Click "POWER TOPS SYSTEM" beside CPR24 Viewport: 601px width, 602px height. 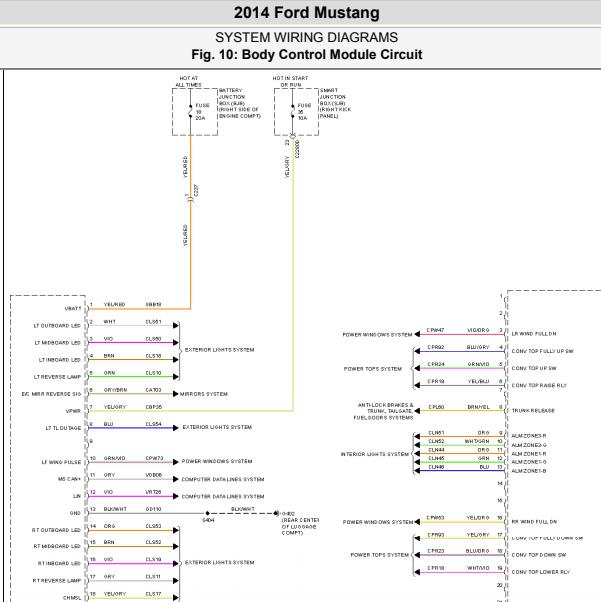pos(373,369)
